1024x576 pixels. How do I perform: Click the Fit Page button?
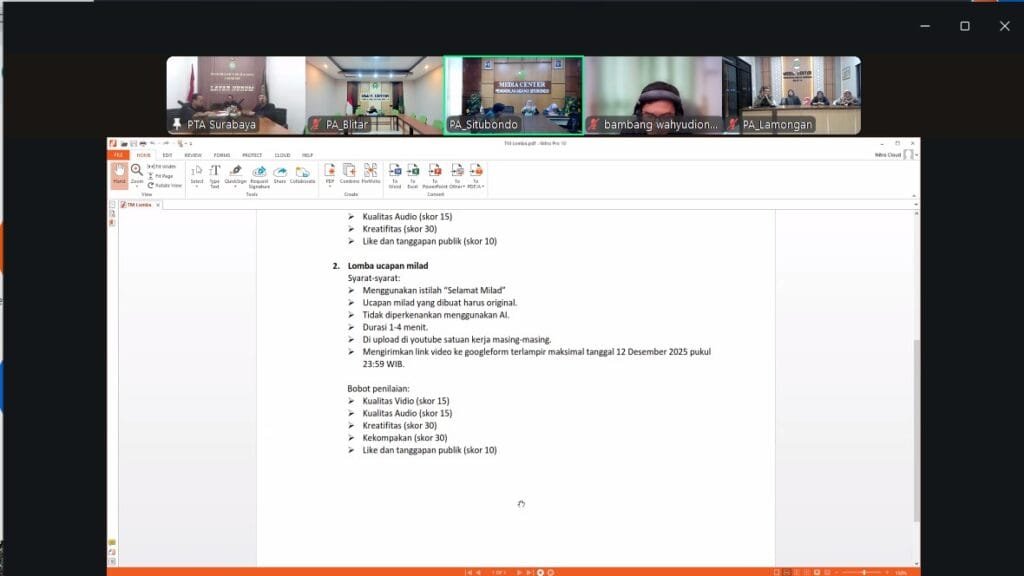(163, 175)
